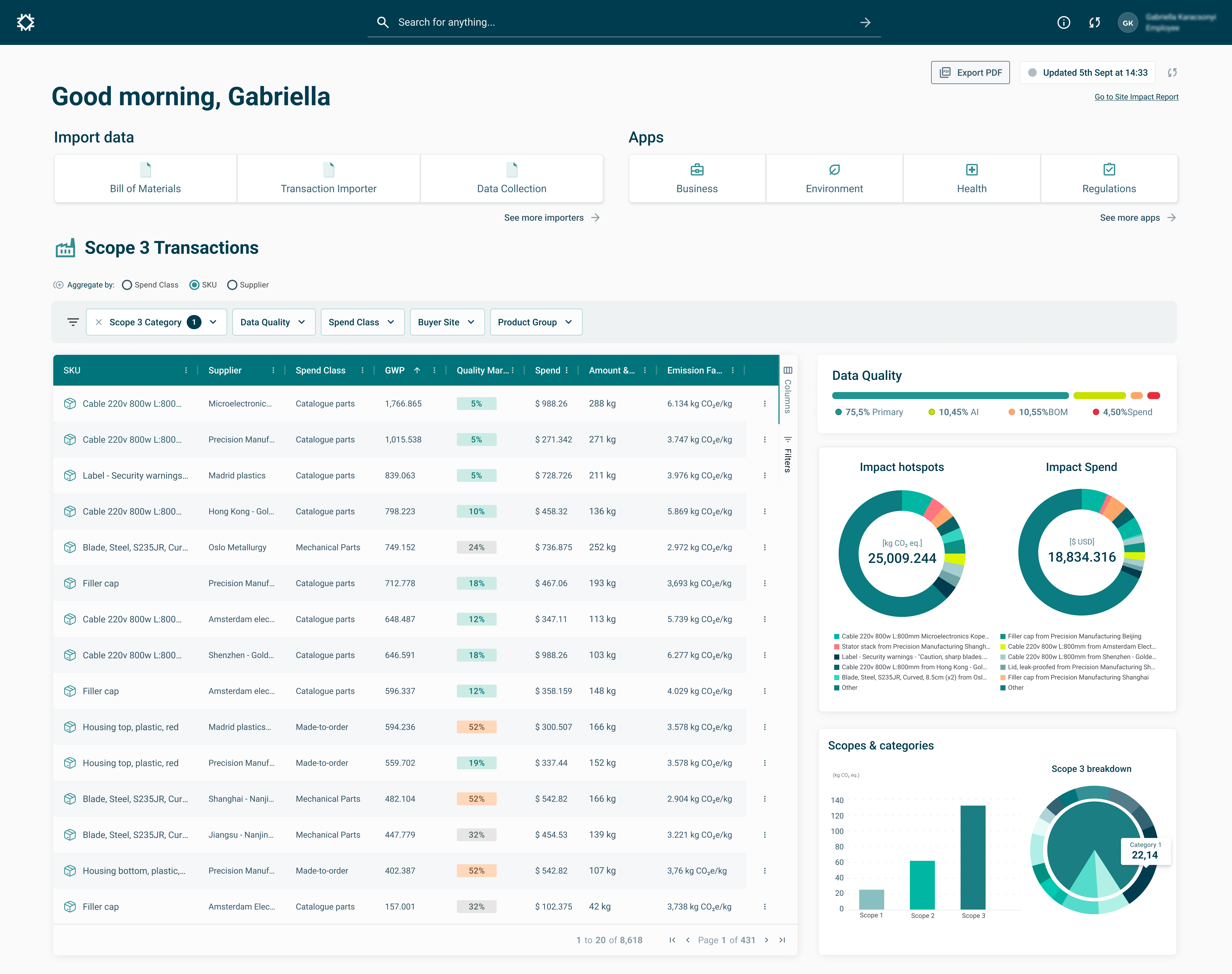Screen dimensions: 1232x974
Task: Click the Impact Spend donut chart
Action: pos(1081,552)
